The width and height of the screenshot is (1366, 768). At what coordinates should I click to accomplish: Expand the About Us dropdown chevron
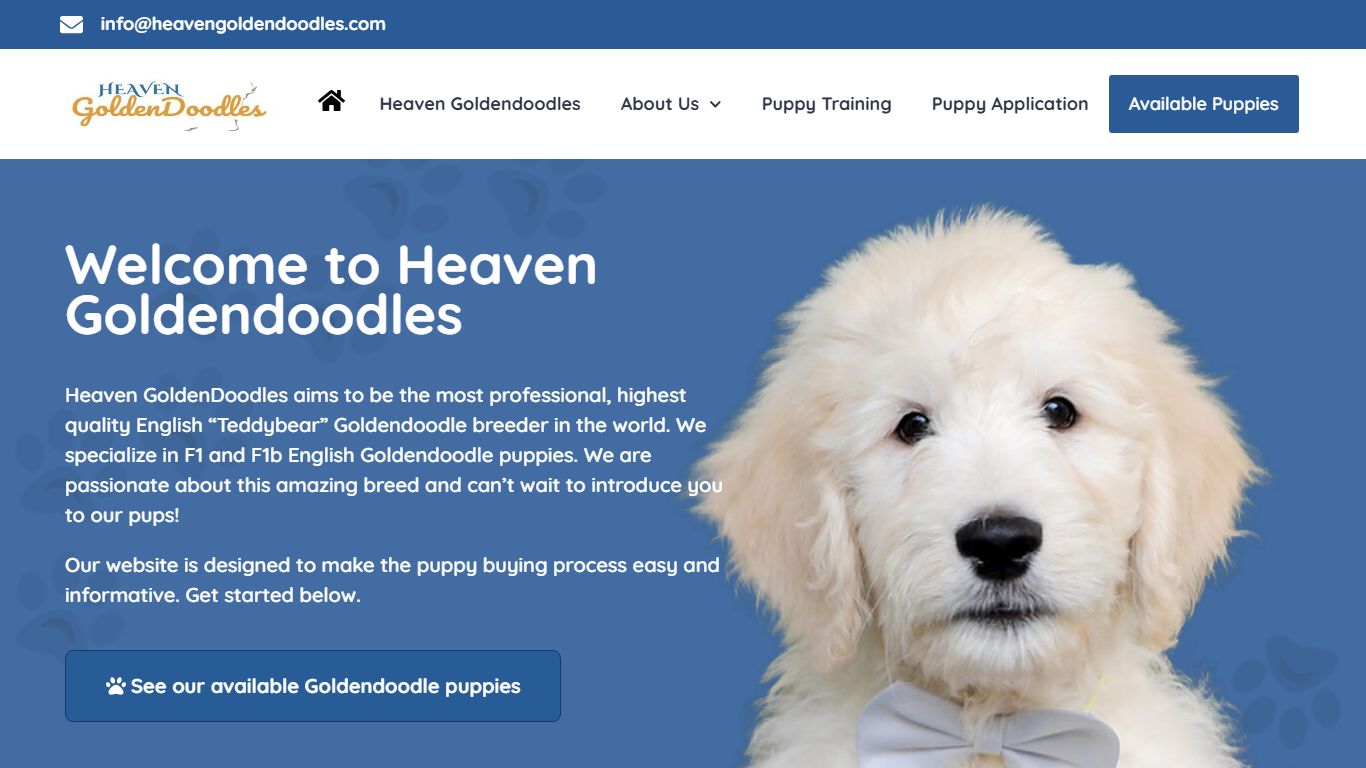(x=715, y=104)
